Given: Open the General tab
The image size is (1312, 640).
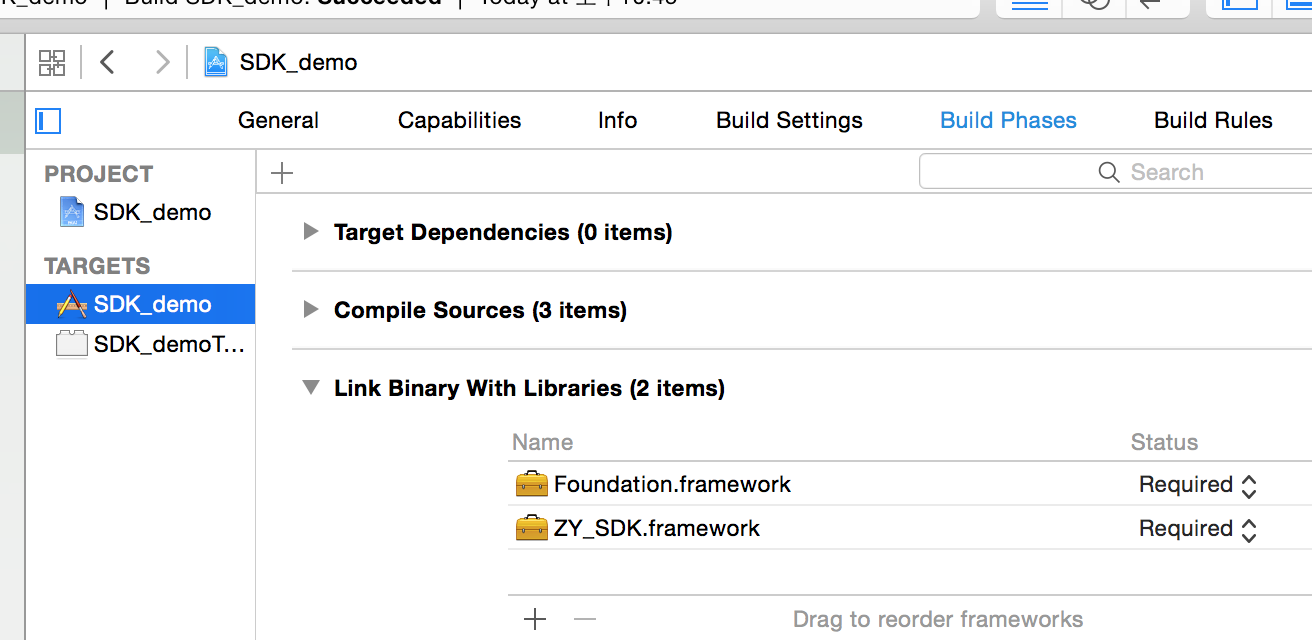Looking at the screenshot, I should pyautogui.click(x=278, y=120).
